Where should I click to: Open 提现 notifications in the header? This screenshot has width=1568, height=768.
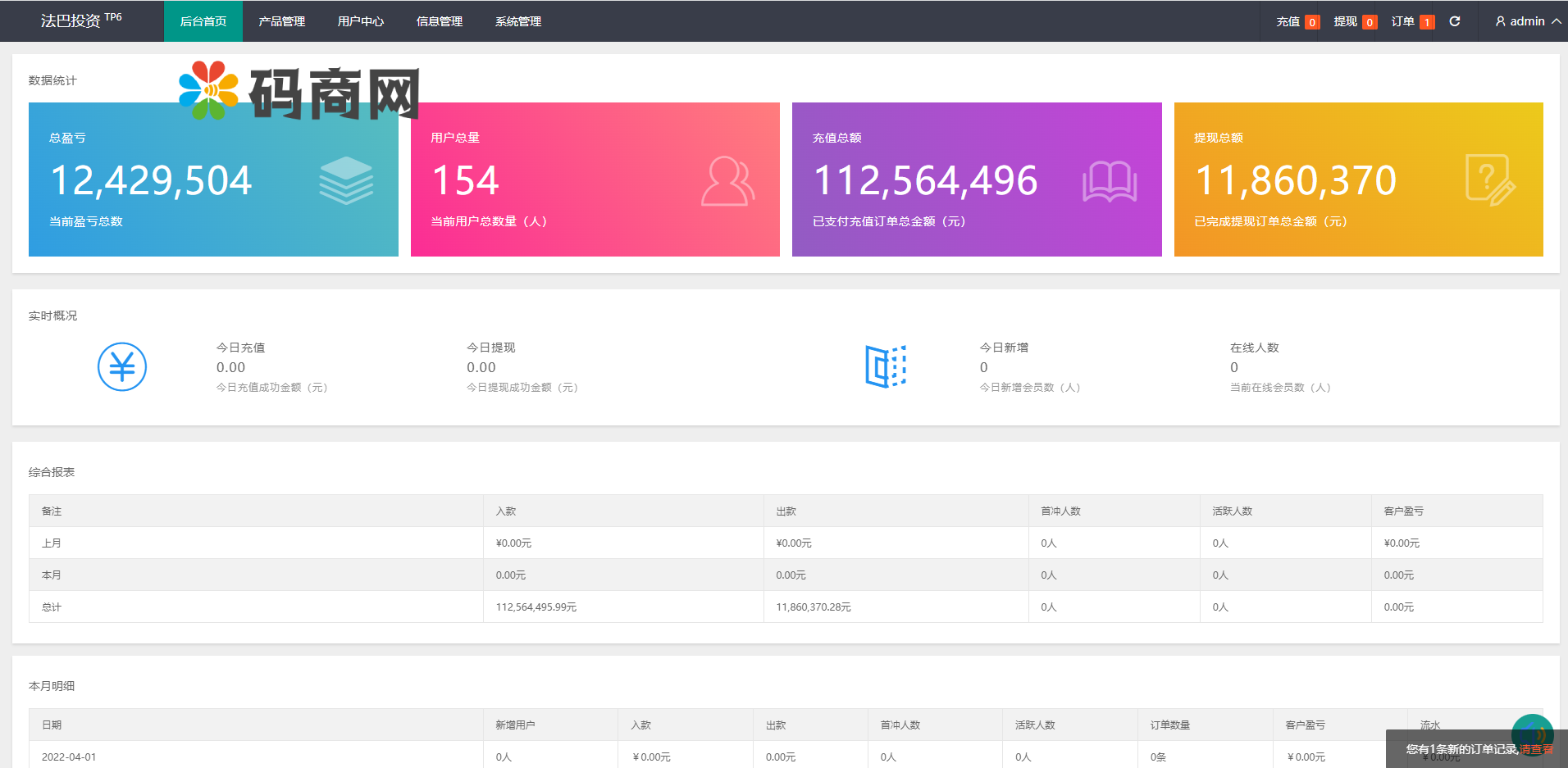1346,21
